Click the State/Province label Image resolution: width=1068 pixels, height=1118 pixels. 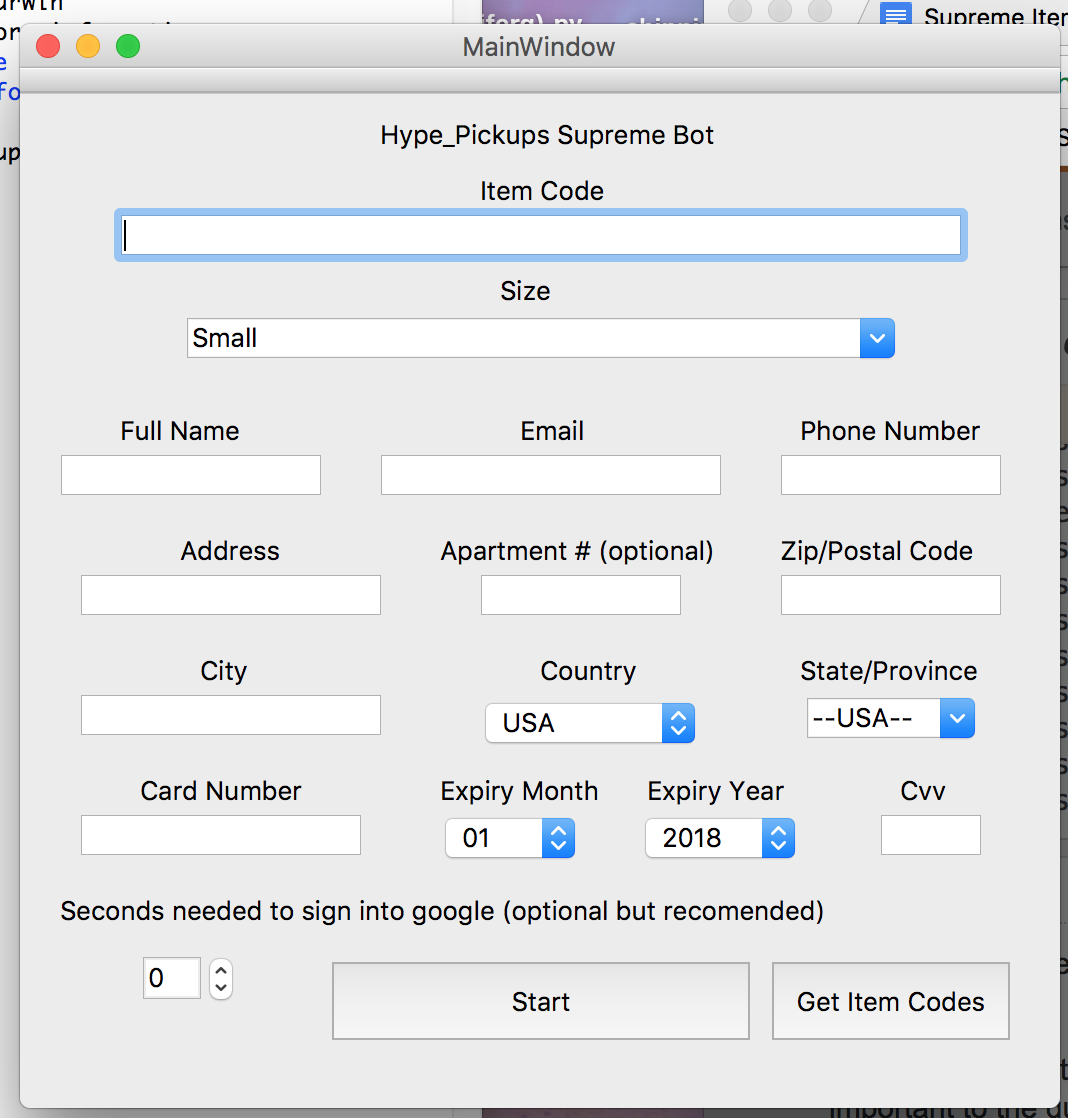coord(889,671)
